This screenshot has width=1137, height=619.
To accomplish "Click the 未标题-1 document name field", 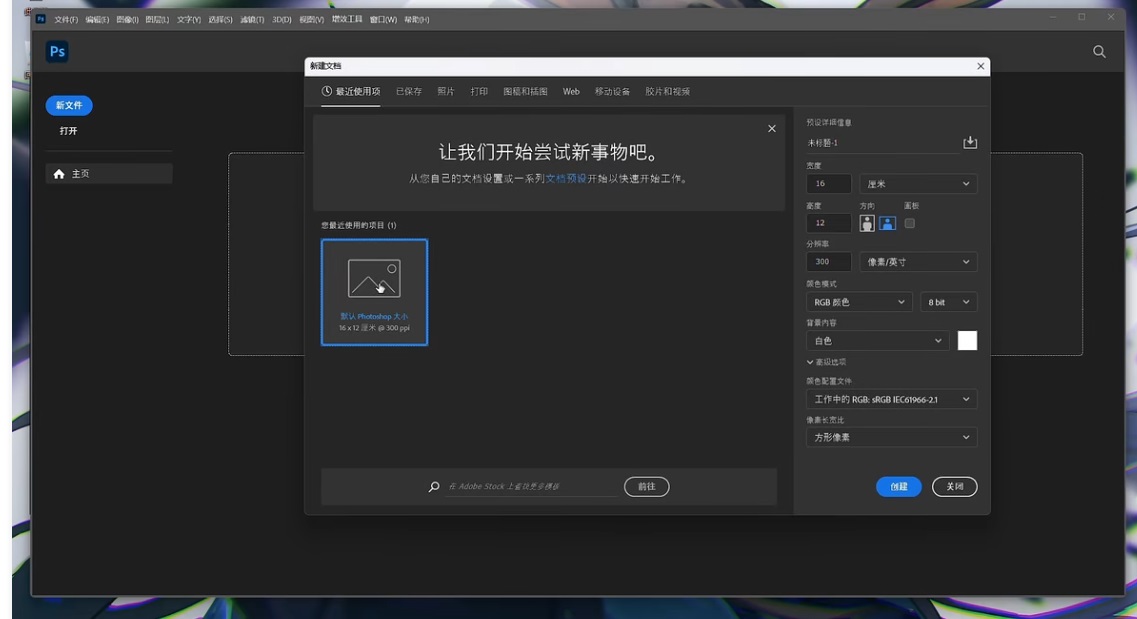I will pyautogui.click(x=882, y=143).
